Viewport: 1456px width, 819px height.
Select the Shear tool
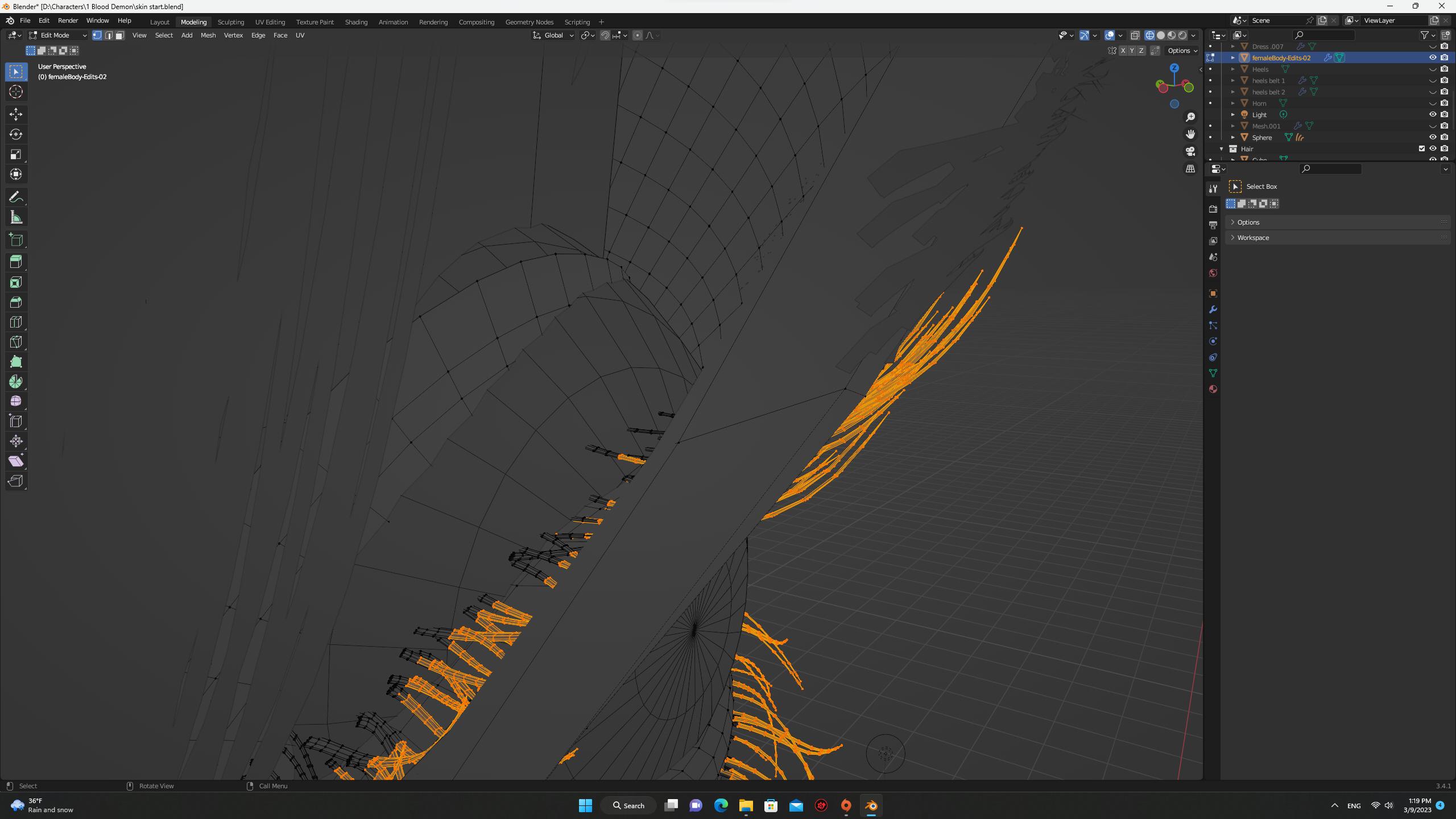(x=16, y=461)
